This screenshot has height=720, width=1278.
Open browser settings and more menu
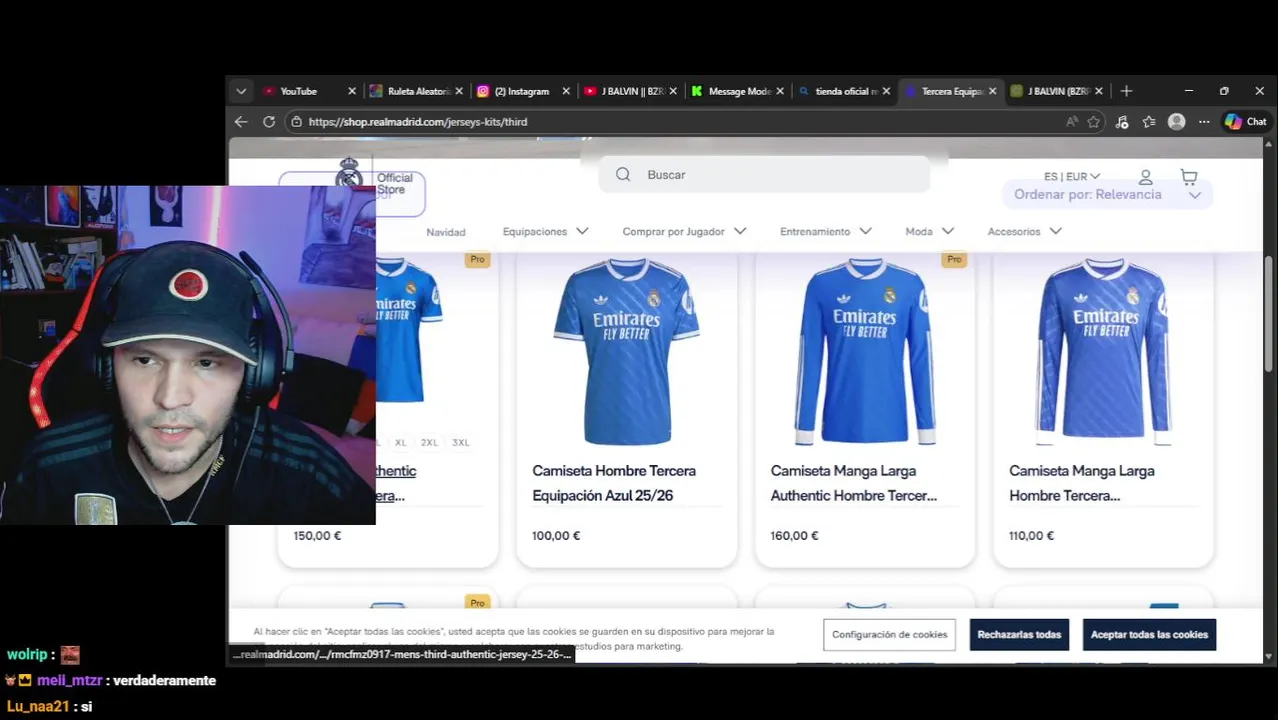coord(1204,122)
